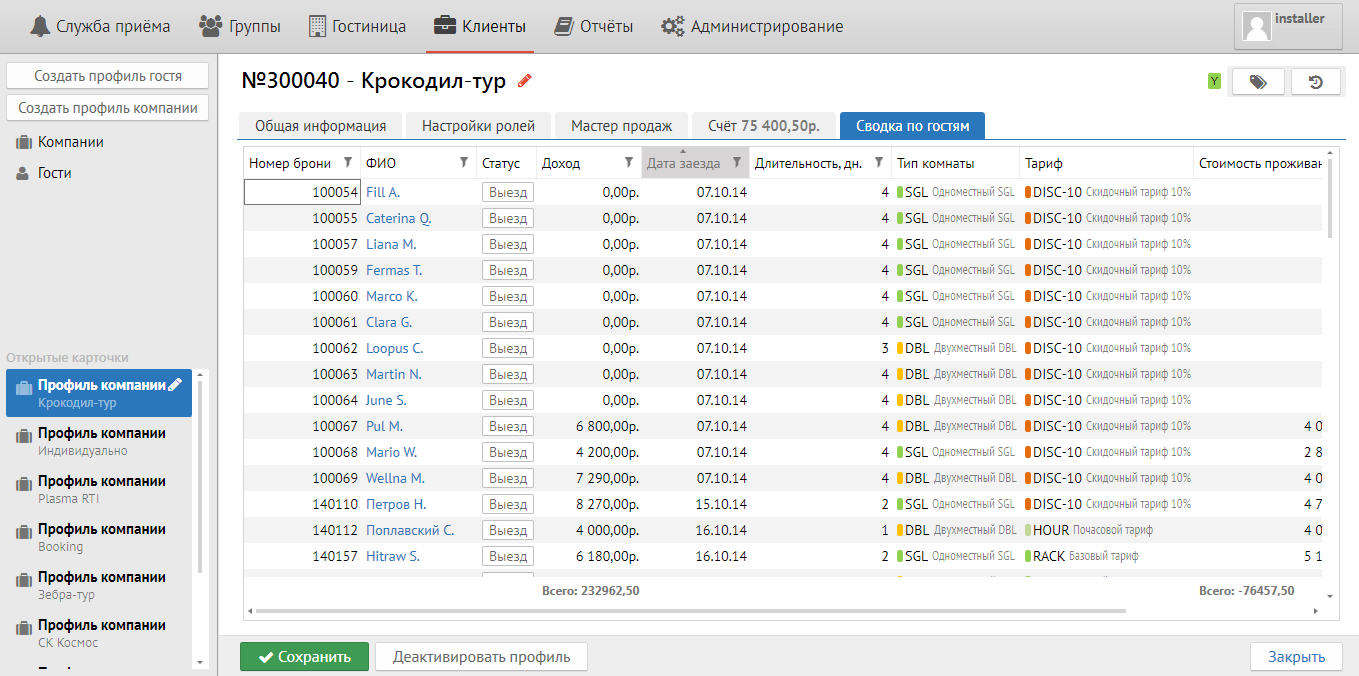
Task: Select Компании in the left sidebar
Action: (70, 142)
